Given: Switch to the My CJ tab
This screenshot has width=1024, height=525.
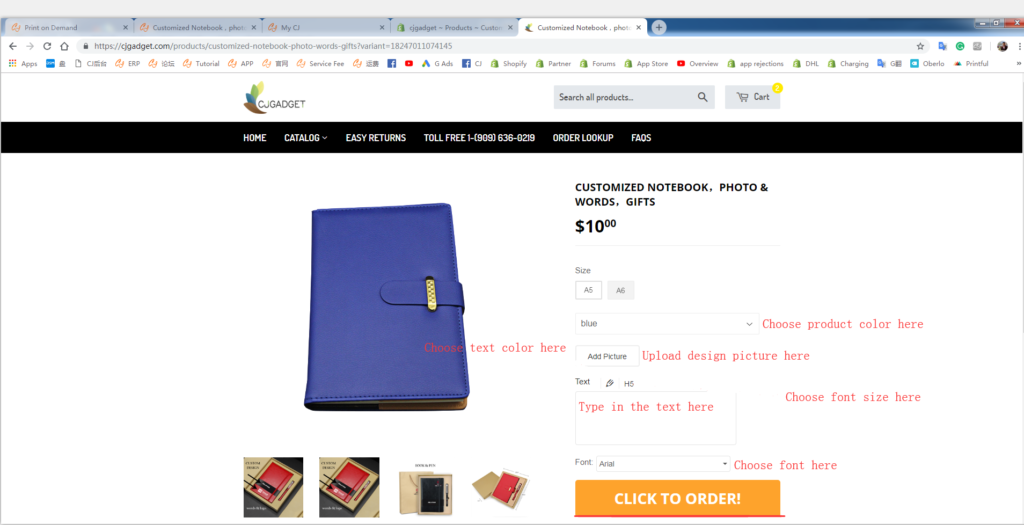Looking at the screenshot, I should (327, 27).
